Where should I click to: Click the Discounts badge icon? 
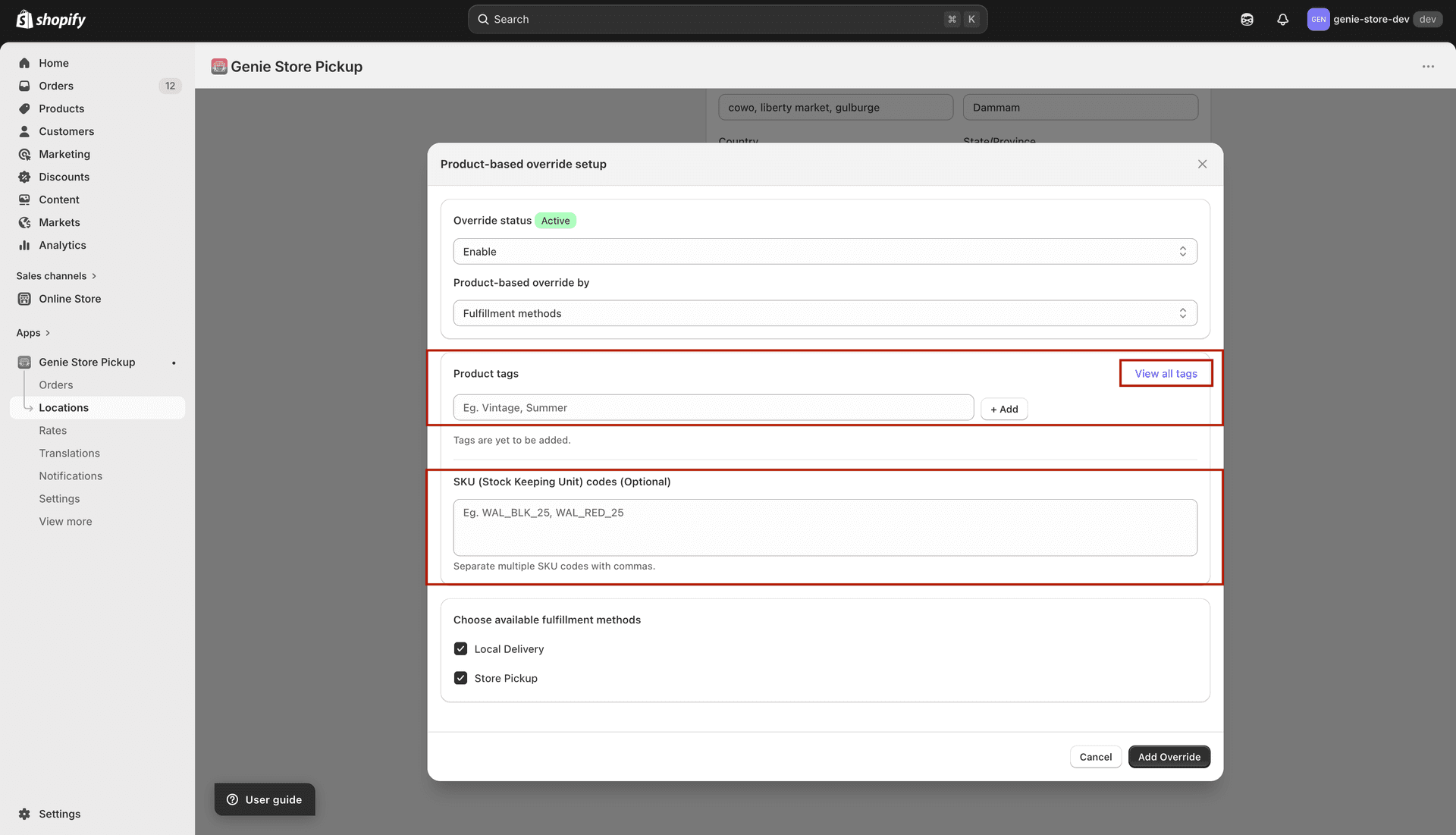point(24,177)
